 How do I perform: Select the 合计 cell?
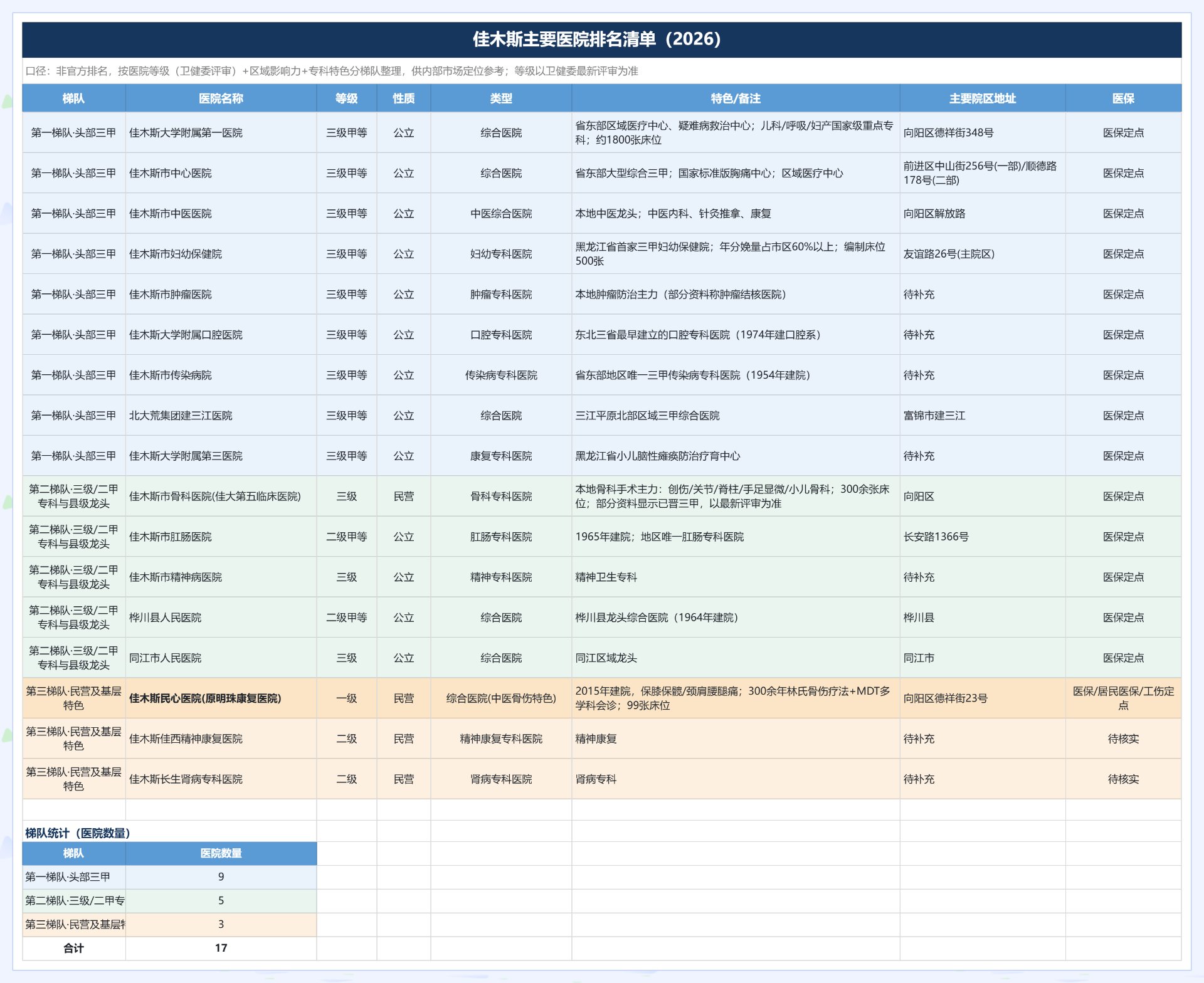point(73,948)
